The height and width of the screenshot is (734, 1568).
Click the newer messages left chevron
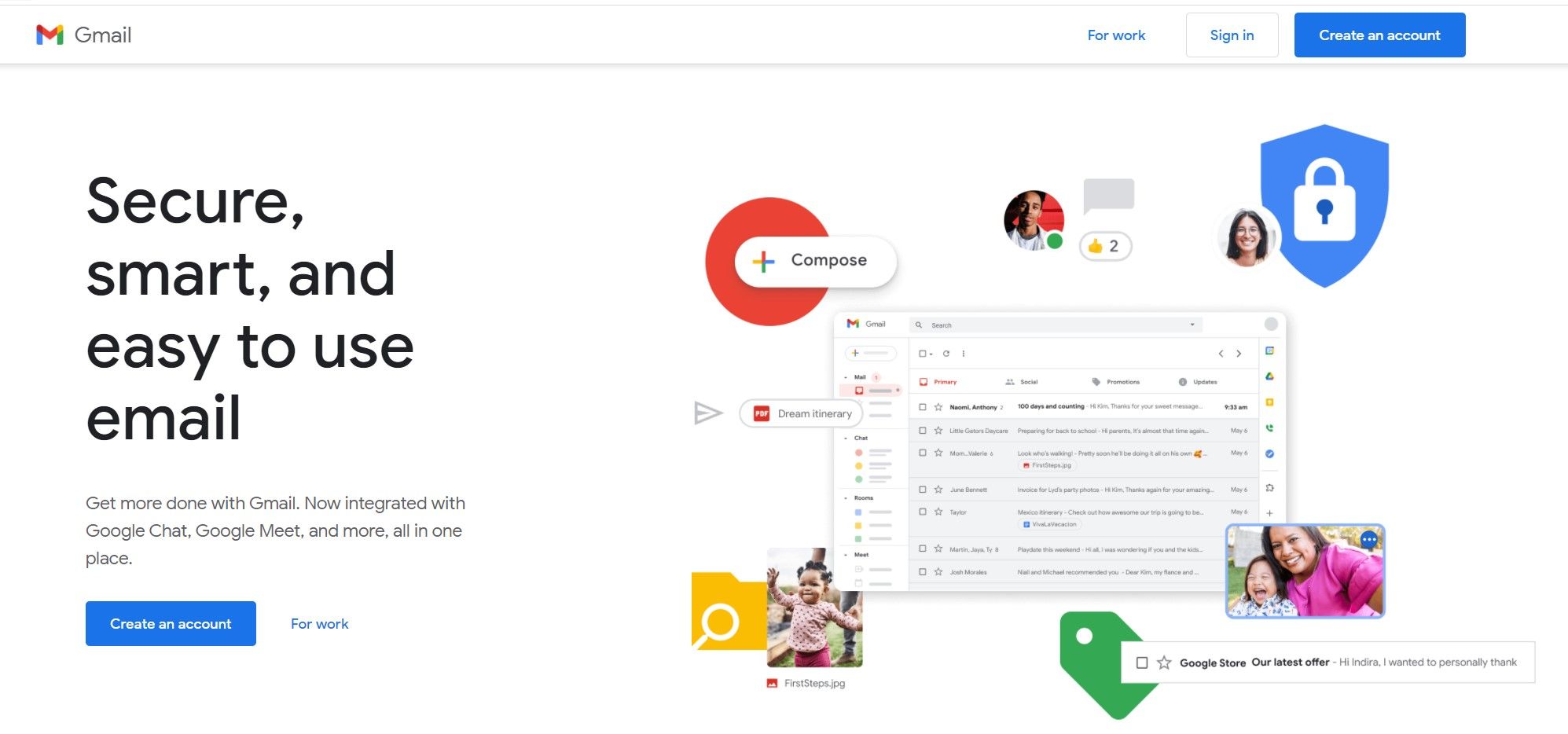[1221, 354]
